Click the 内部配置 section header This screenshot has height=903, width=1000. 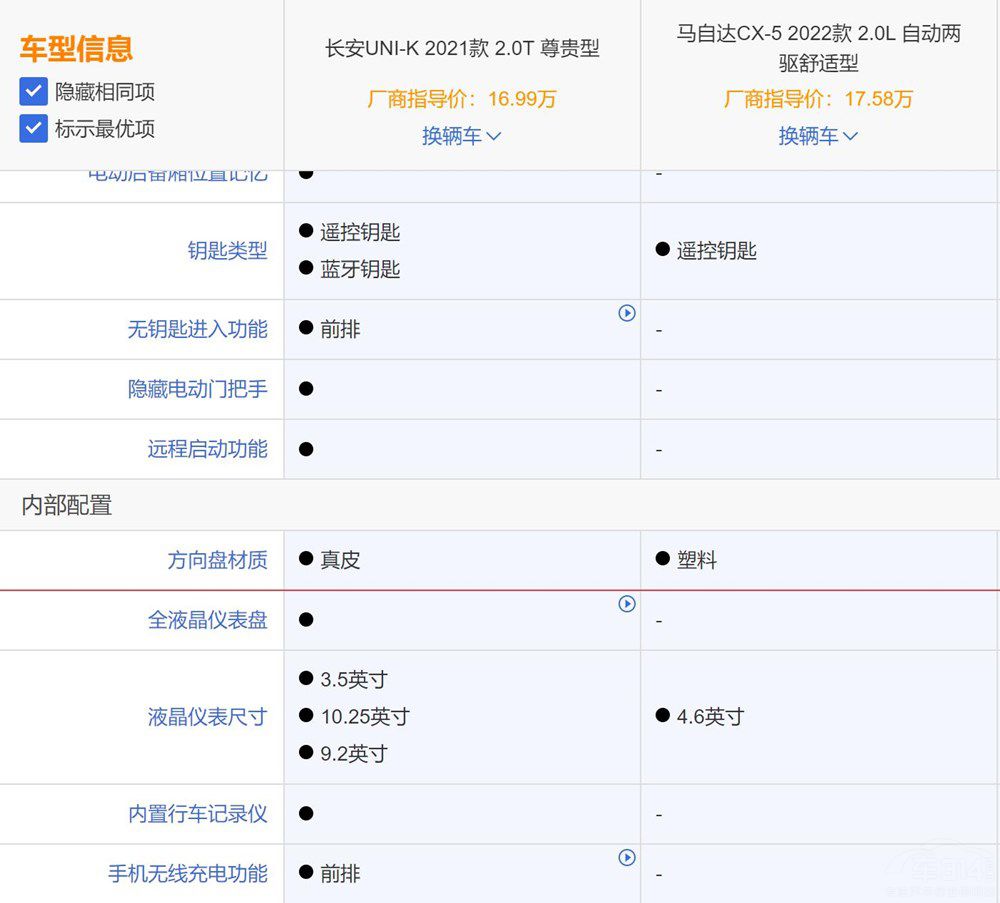click(67, 505)
